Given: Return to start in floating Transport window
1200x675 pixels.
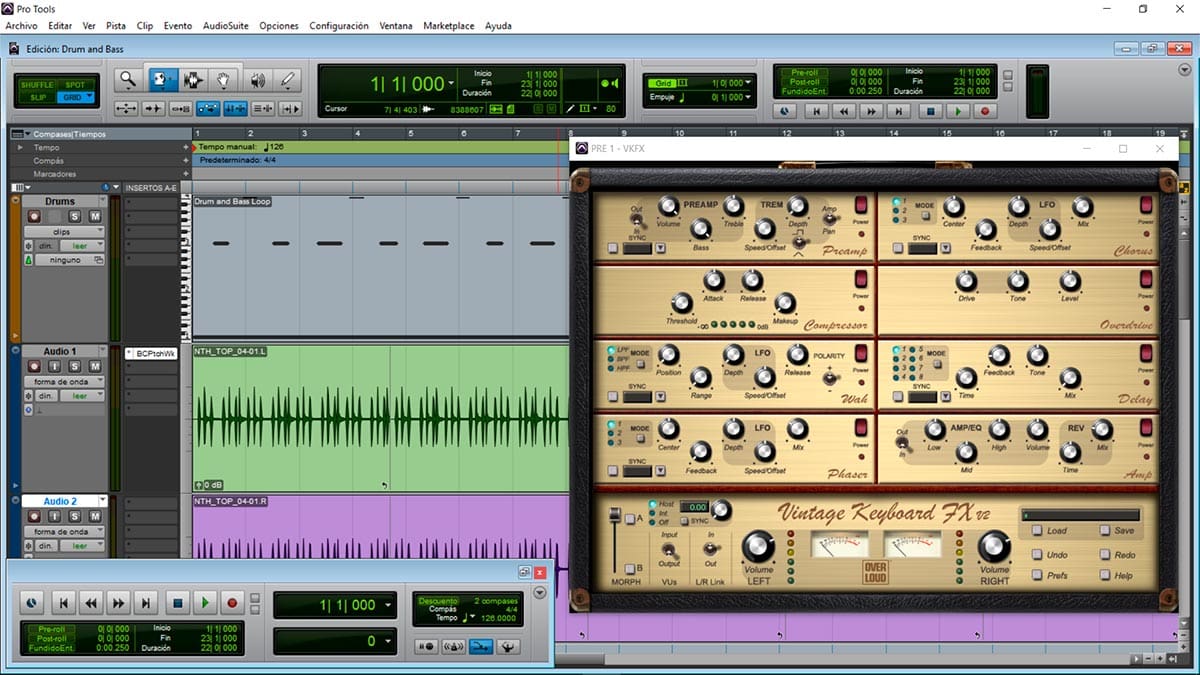Looking at the screenshot, I should [x=63, y=603].
